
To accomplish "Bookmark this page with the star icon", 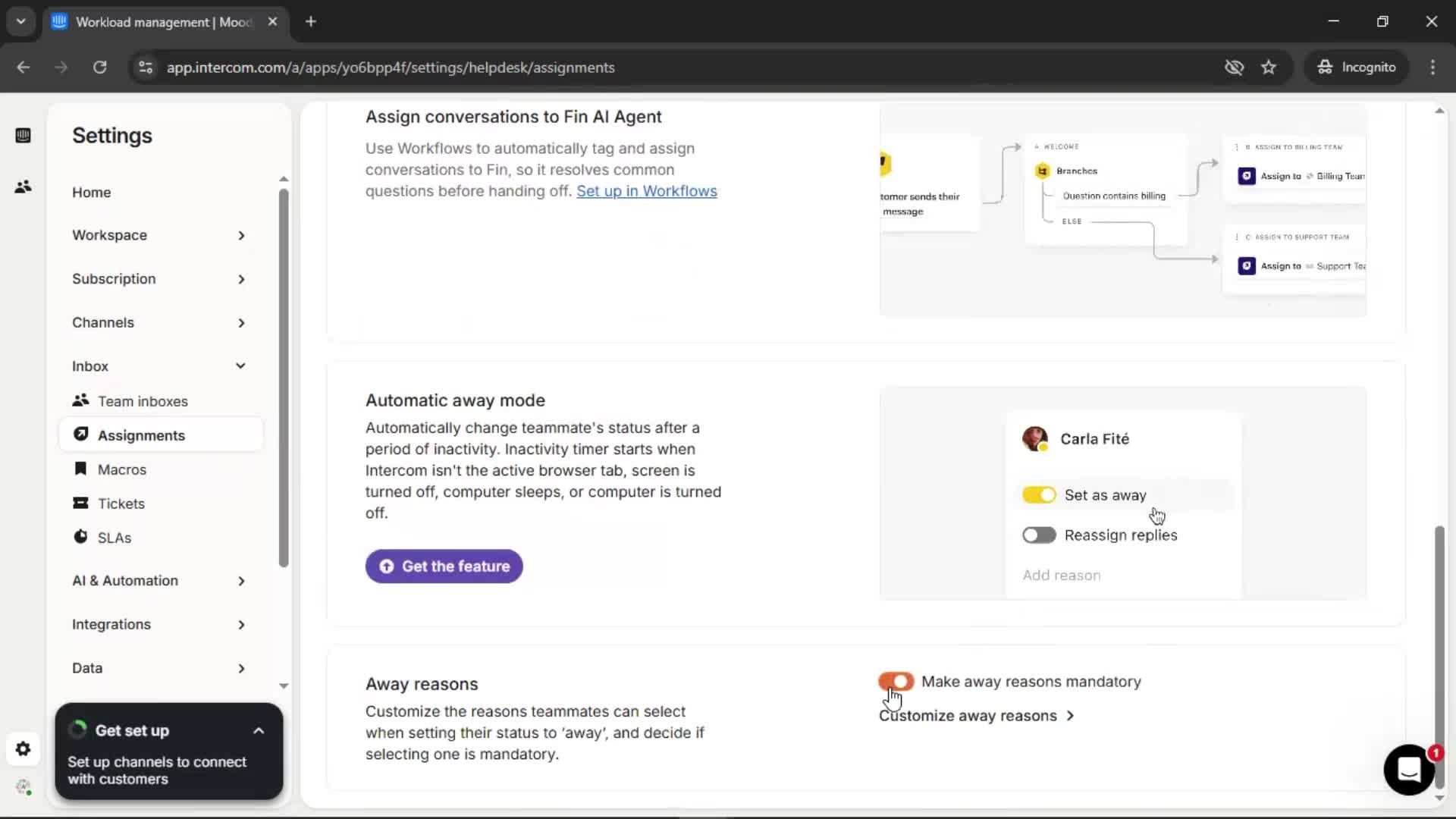I will click(x=1269, y=67).
